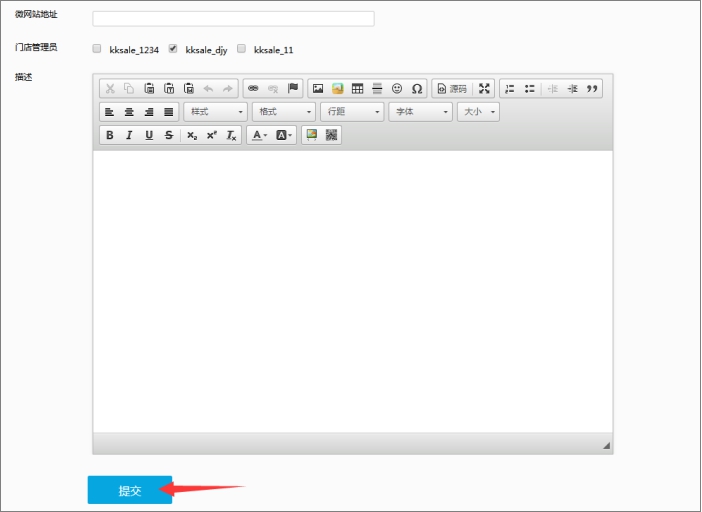
Task: Uncheck the kksale_djy checkbox
Action: coord(173,48)
